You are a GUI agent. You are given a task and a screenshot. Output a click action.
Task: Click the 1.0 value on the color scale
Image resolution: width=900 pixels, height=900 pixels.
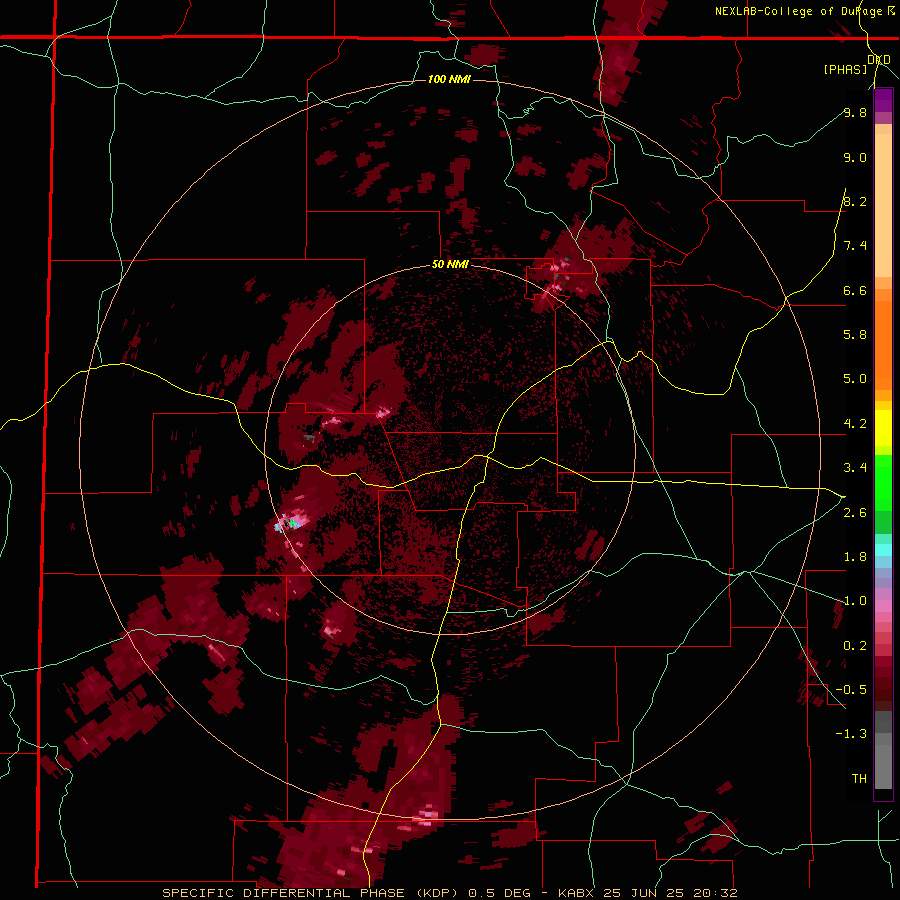pyautogui.click(x=855, y=601)
